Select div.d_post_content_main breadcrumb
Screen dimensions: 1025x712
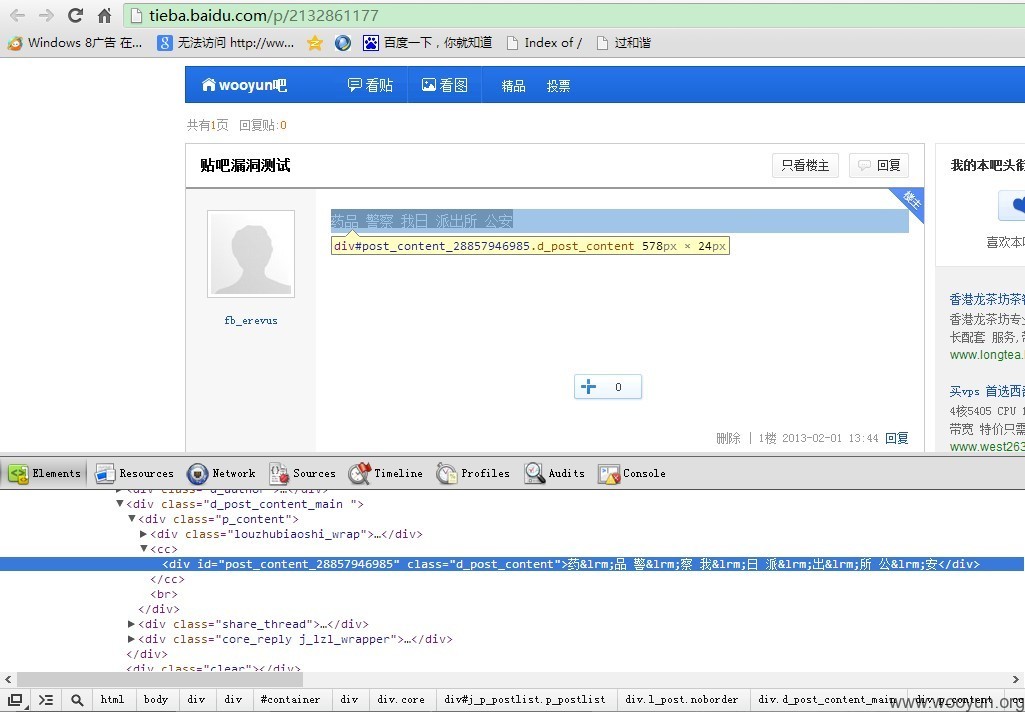pyautogui.click(x=827, y=700)
